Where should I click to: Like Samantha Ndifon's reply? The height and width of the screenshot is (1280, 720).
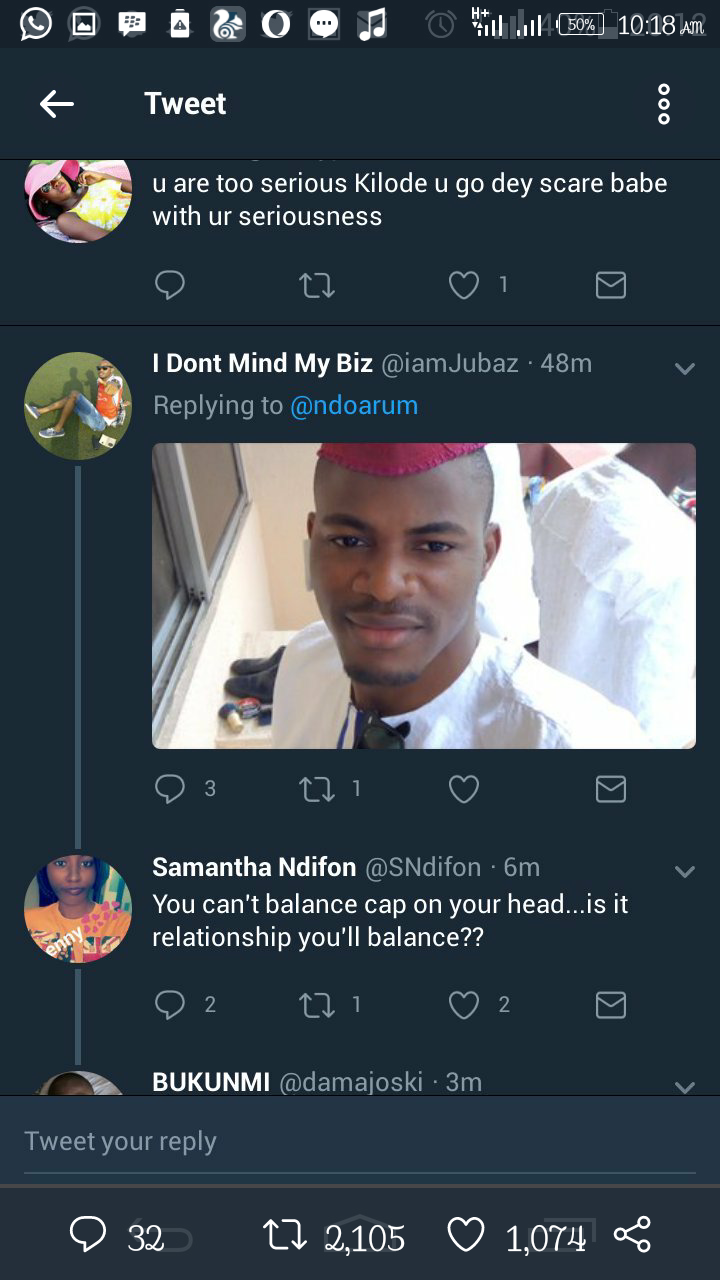463,1004
